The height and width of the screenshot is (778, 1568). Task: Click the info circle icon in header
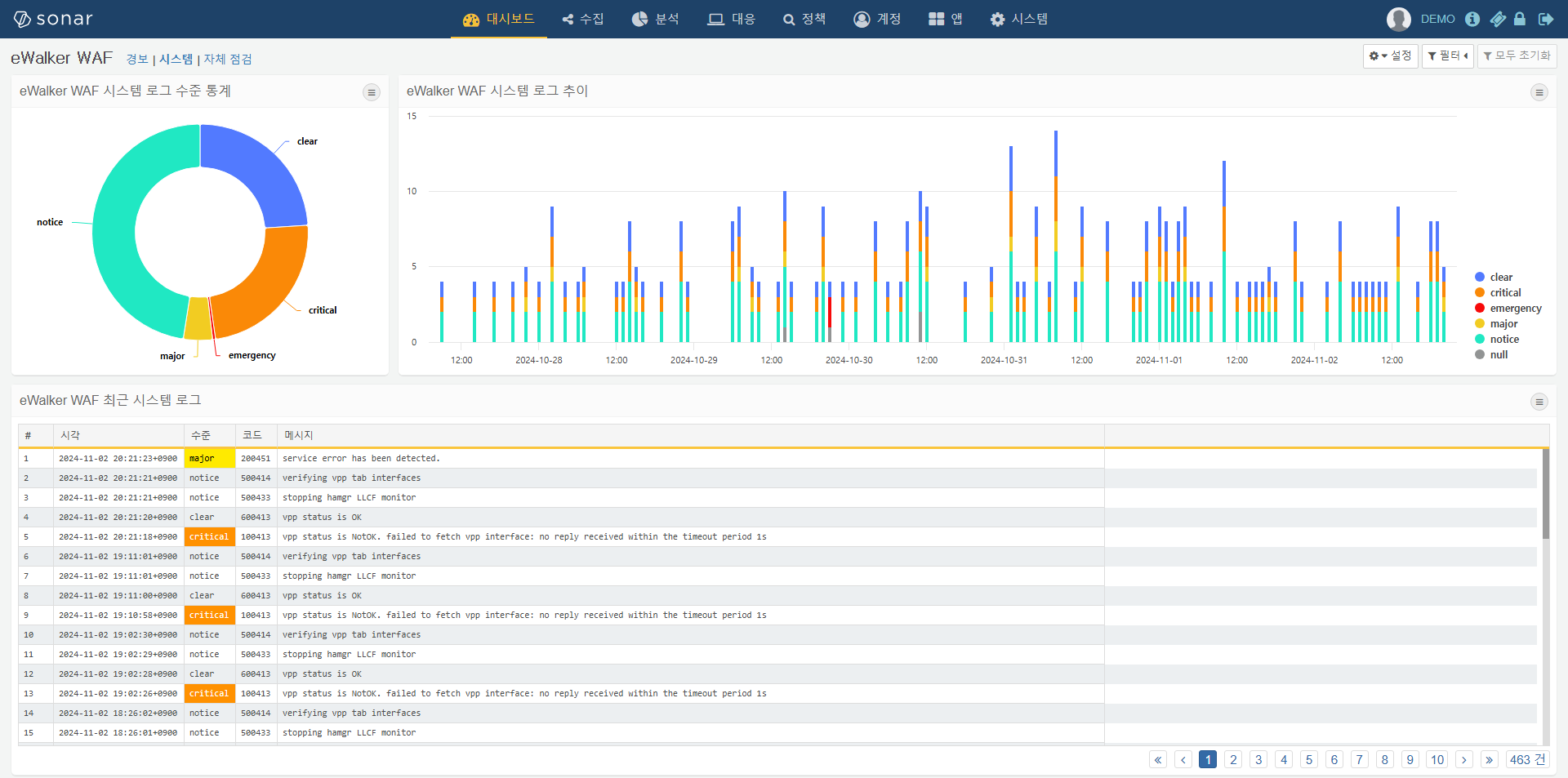pos(1472,19)
